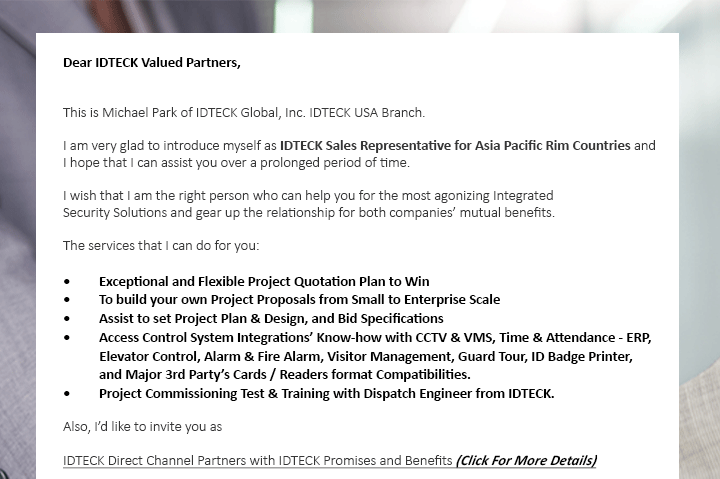Click the "Major 3rd Party's Cards / Readers" line
The width and height of the screenshot is (720, 479).
[285, 375]
